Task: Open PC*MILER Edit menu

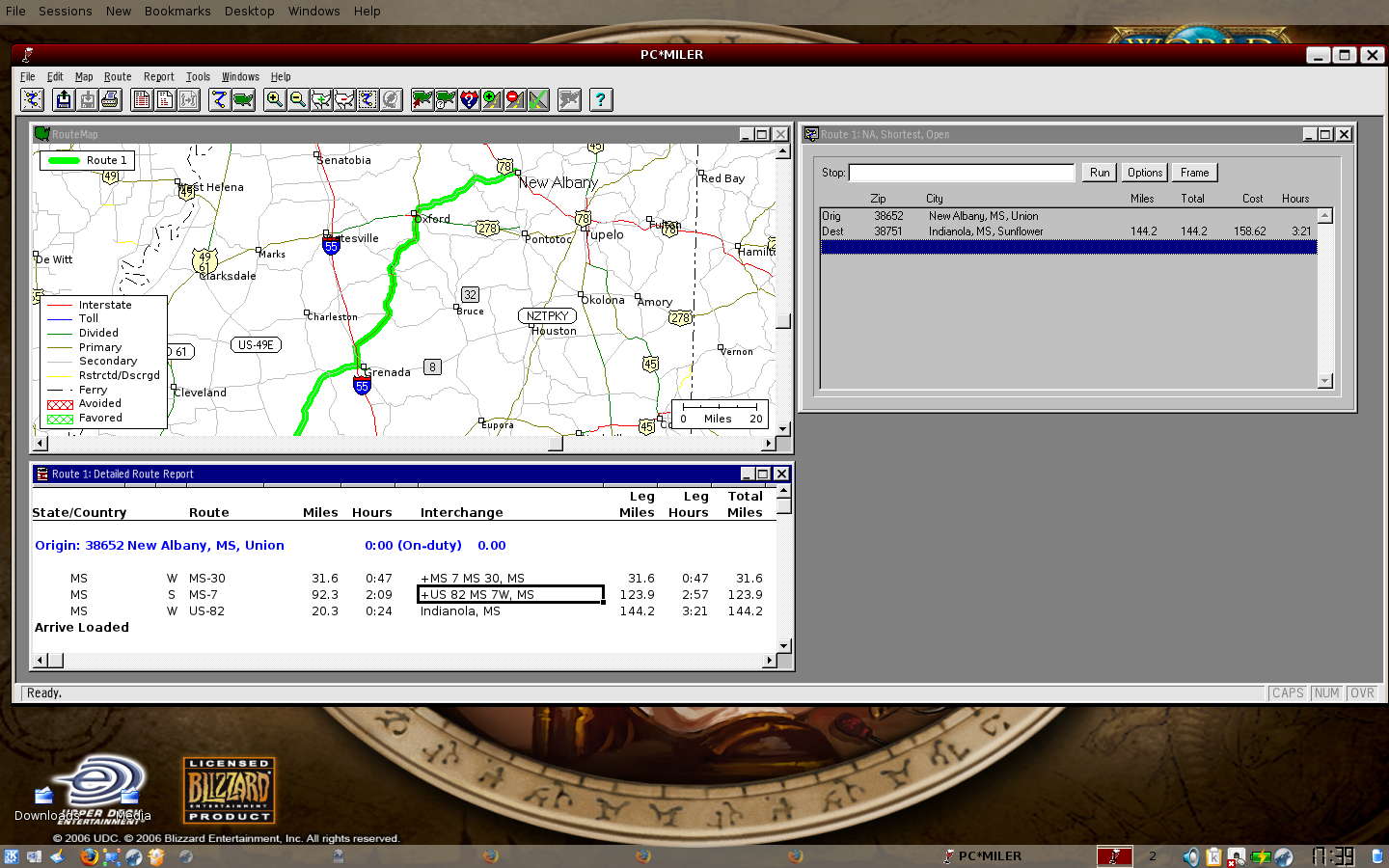Action: coord(55,77)
